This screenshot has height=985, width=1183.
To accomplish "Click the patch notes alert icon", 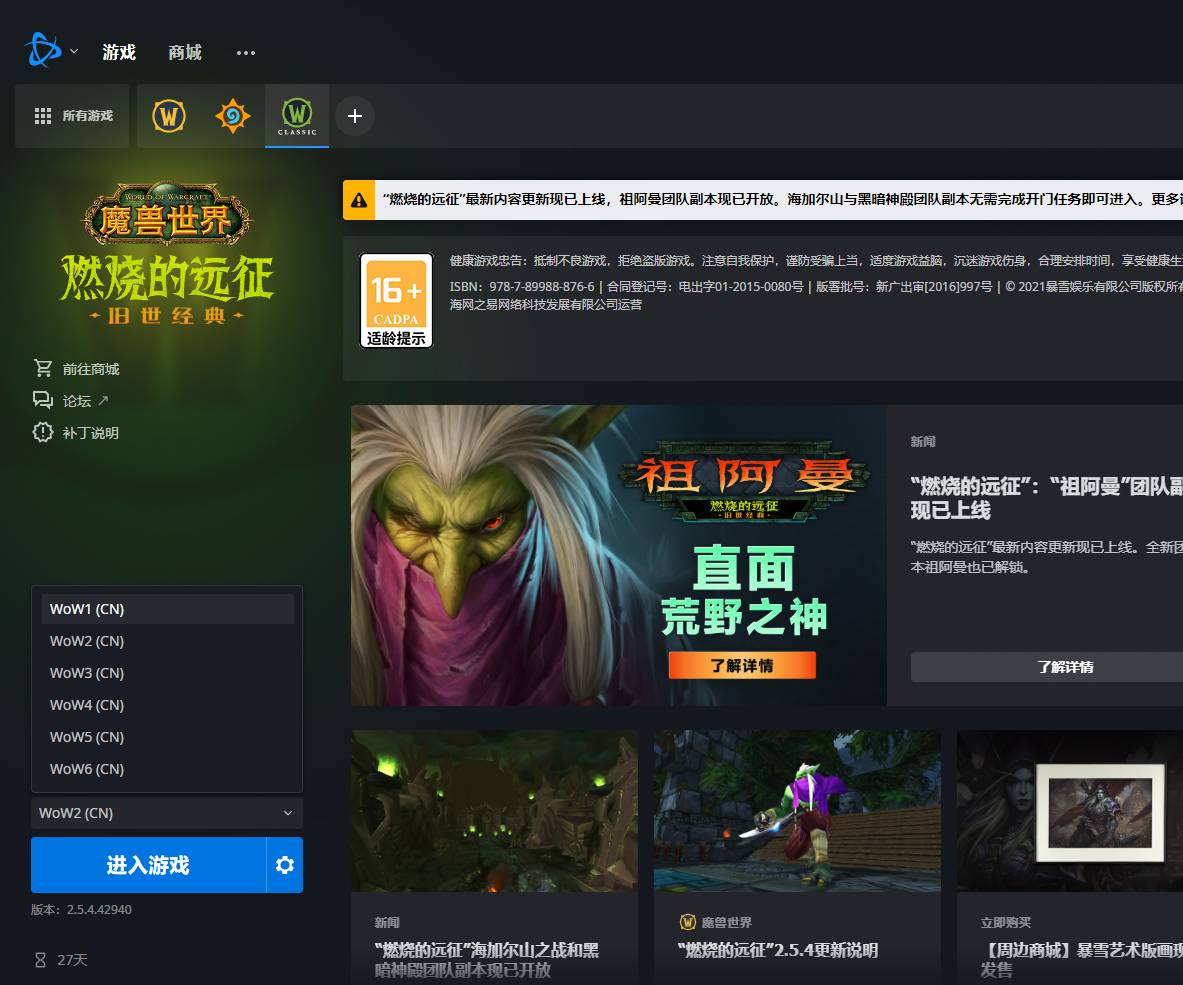I will coord(43,432).
